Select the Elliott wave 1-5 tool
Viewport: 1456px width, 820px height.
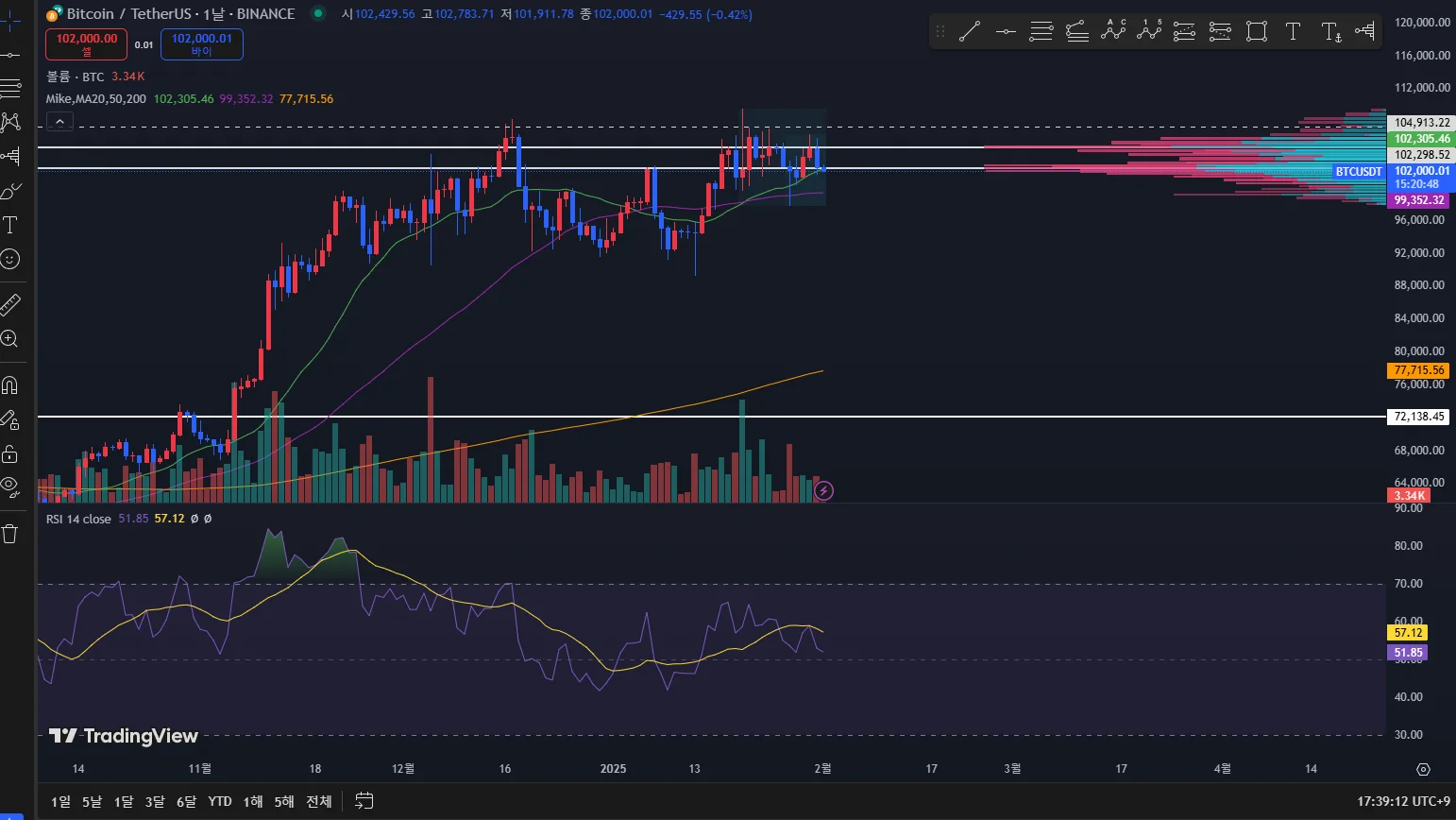[1149, 32]
